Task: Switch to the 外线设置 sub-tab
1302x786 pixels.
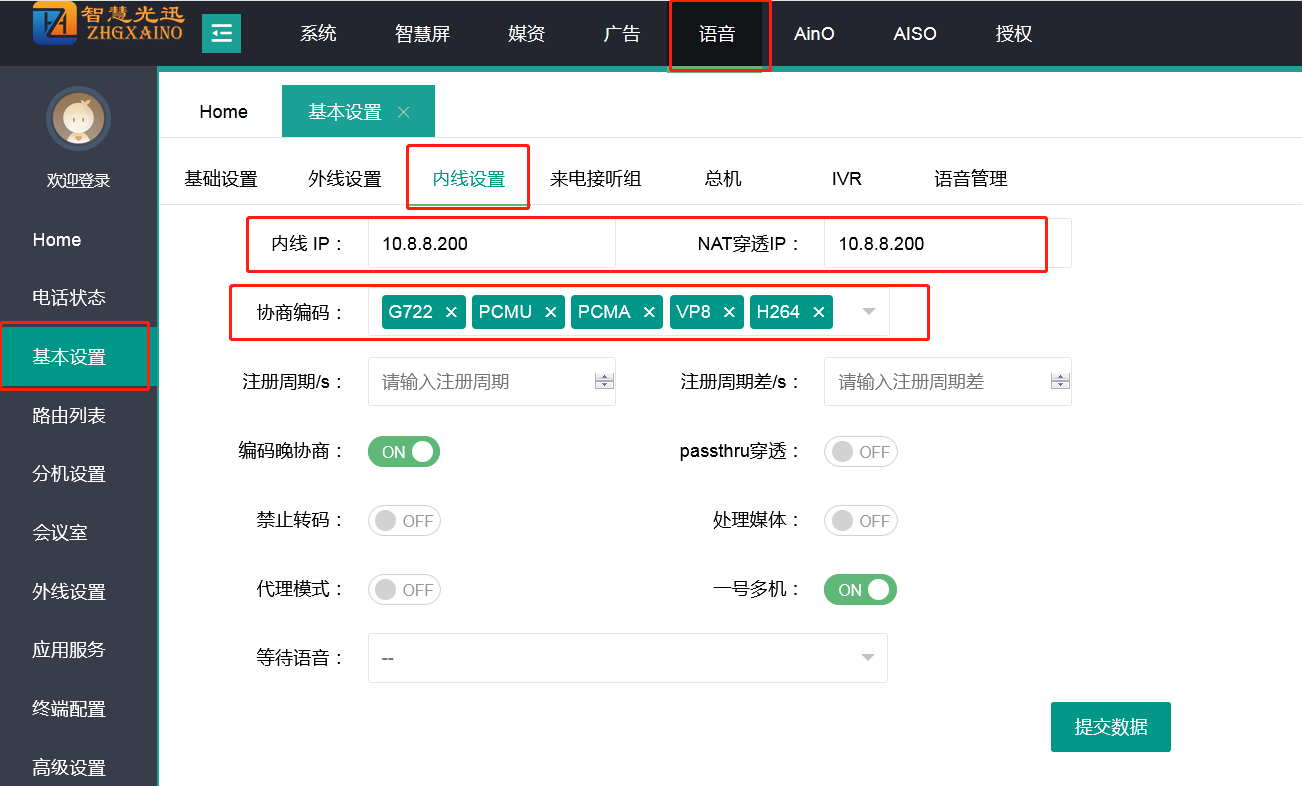Action: tap(345, 179)
